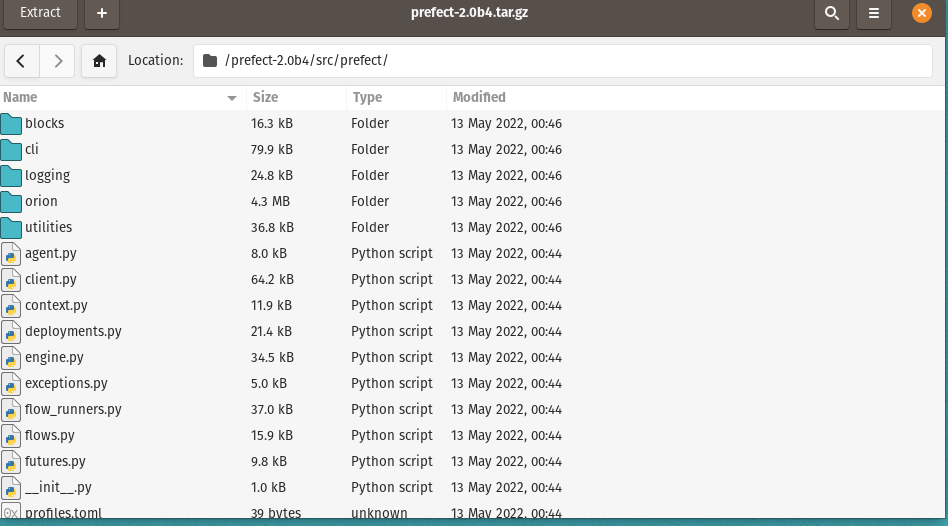Click the futures.py Python file icon

(x=11, y=462)
